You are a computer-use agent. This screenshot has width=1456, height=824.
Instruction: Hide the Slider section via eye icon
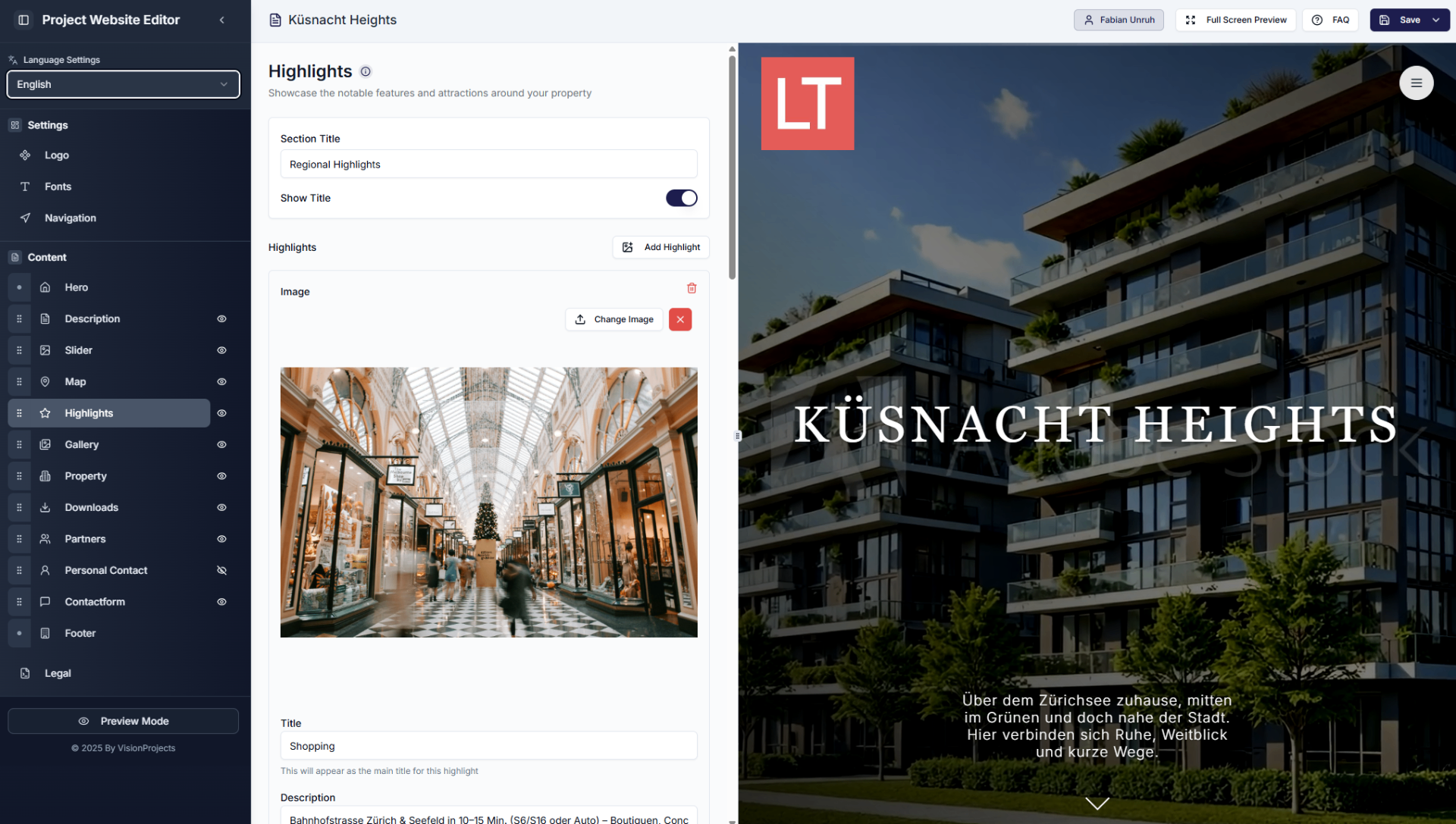point(221,350)
